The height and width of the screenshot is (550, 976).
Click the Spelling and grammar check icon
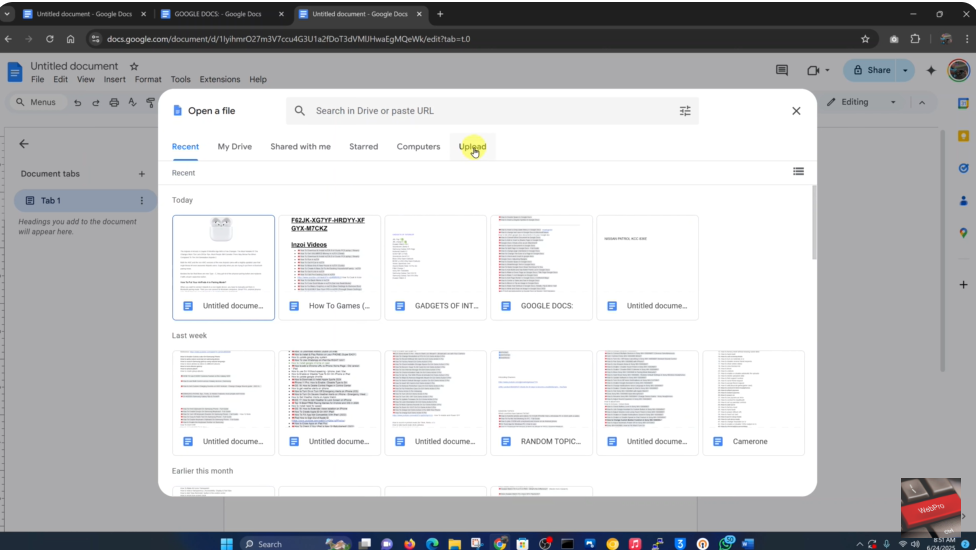point(132,103)
